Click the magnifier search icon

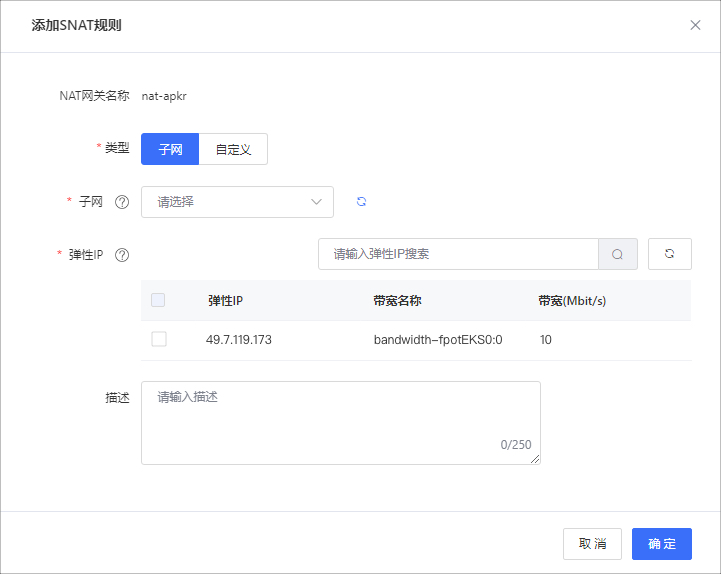pos(617,254)
